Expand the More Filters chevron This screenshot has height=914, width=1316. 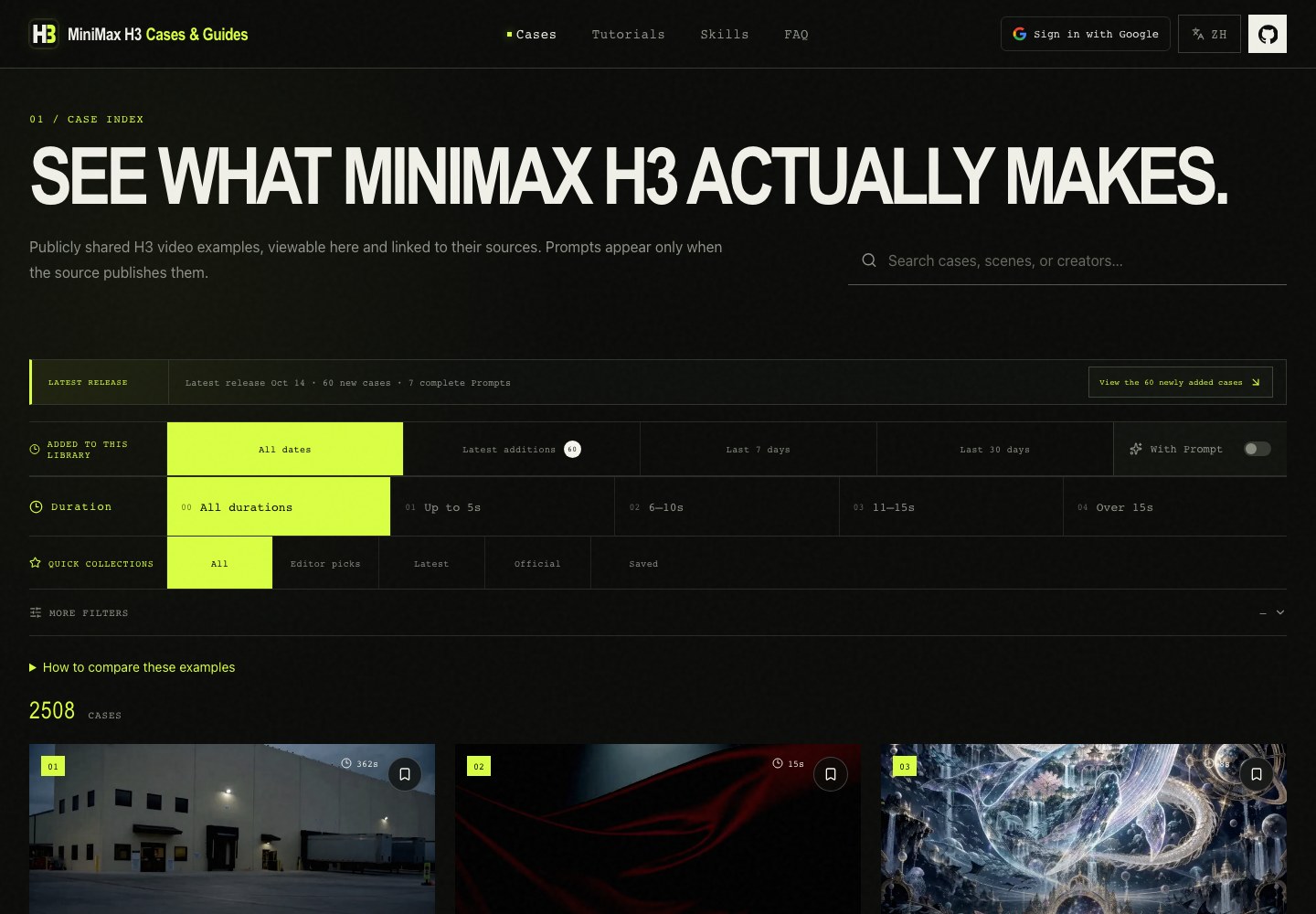coord(1280,612)
